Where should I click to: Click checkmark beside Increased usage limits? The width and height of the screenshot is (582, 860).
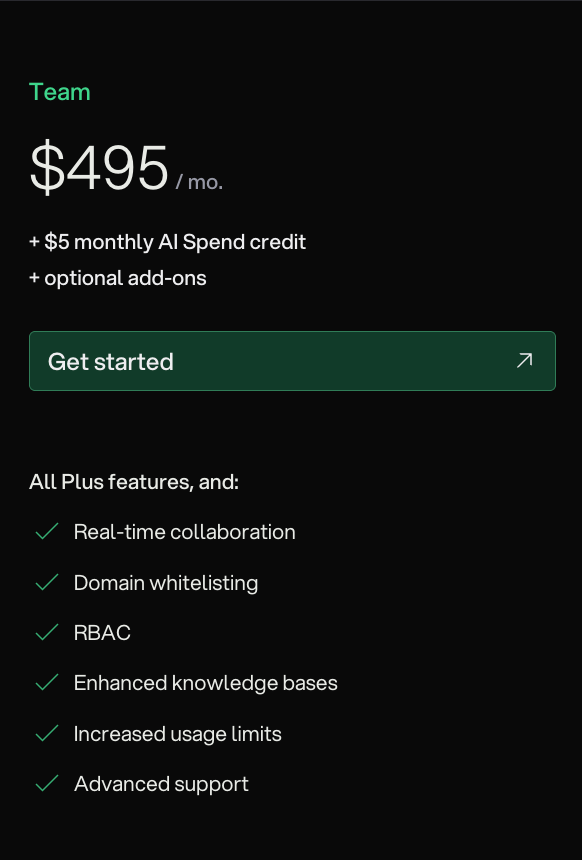tap(47, 733)
